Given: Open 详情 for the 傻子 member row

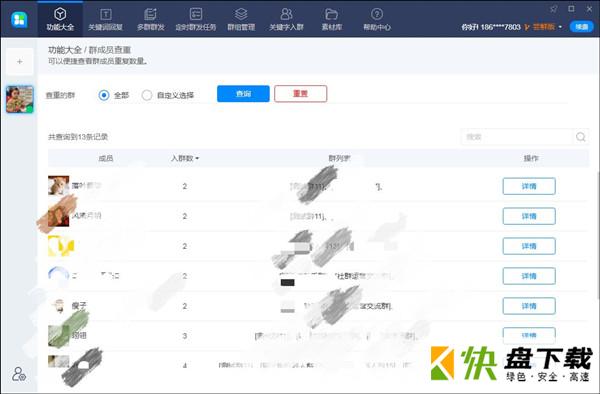Looking at the screenshot, I should [x=529, y=306].
